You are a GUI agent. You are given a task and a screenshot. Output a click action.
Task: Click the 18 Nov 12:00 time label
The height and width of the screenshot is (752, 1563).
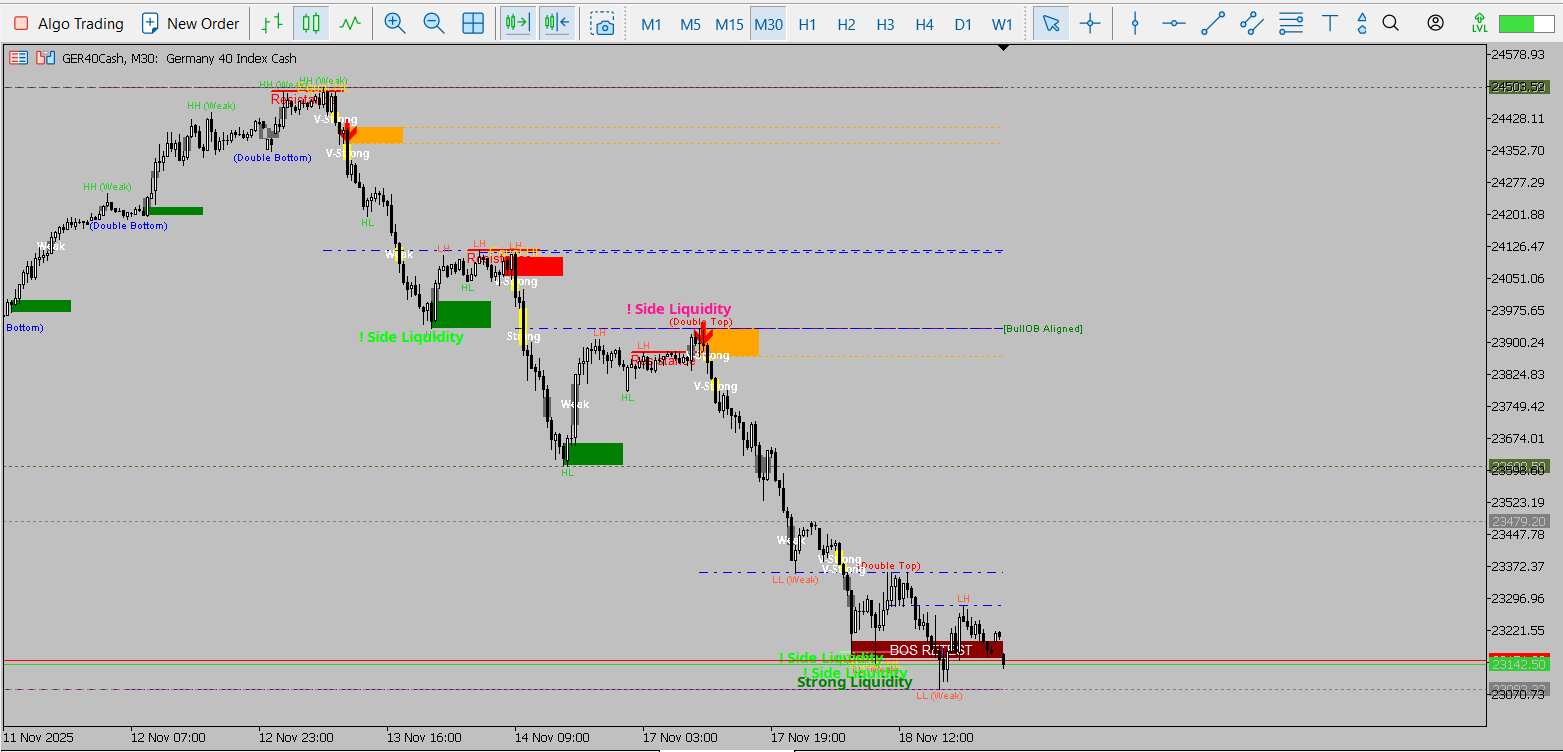point(936,737)
